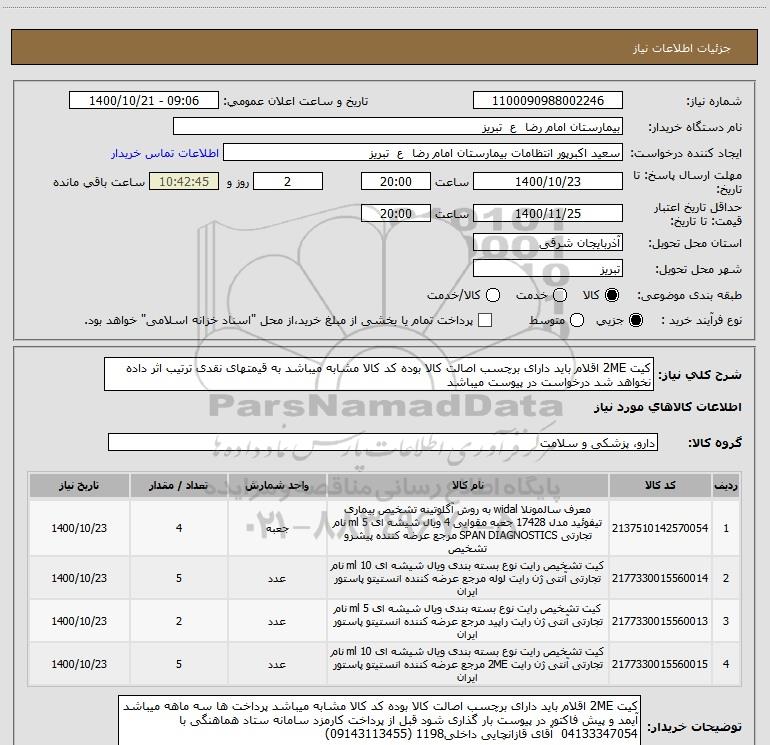This screenshot has height=745, width=770.
Task: Select the جزیی purchase type radio
Action: 635,320
